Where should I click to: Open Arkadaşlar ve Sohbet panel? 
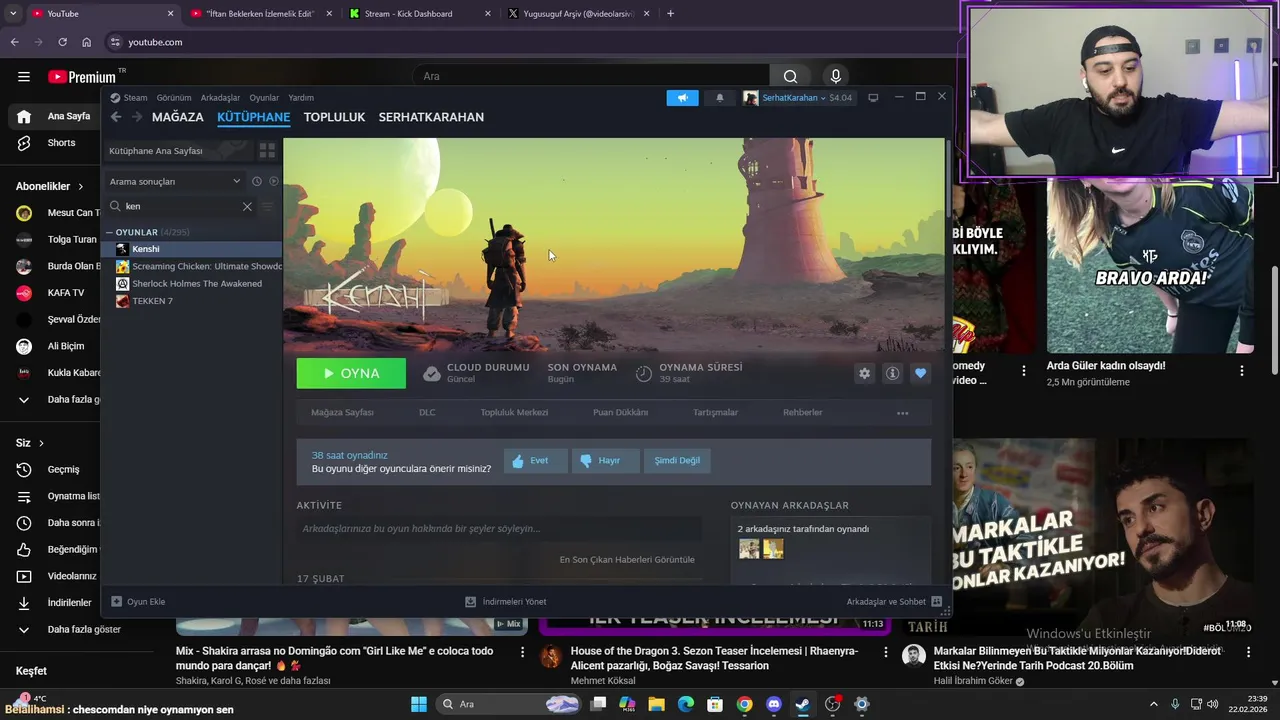894,602
